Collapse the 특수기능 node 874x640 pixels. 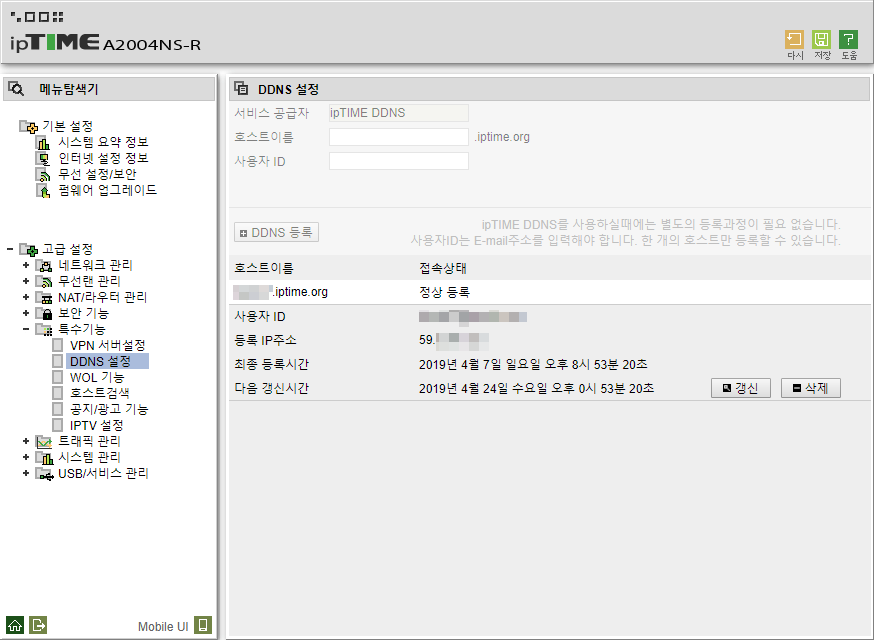pyautogui.click(x=26, y=329)
